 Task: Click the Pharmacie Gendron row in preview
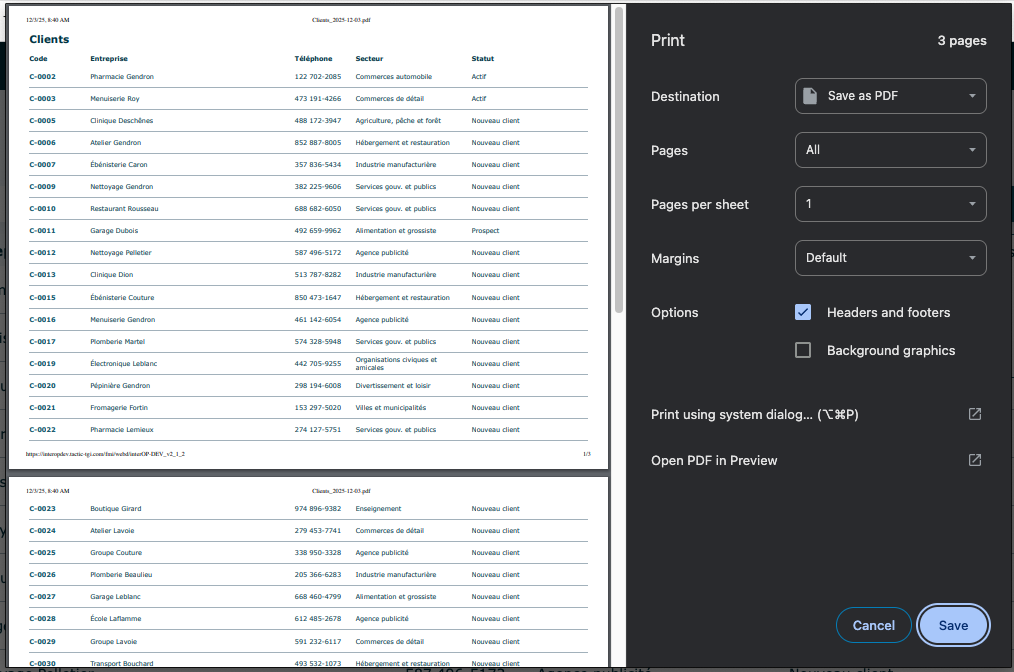click(122, 76)
